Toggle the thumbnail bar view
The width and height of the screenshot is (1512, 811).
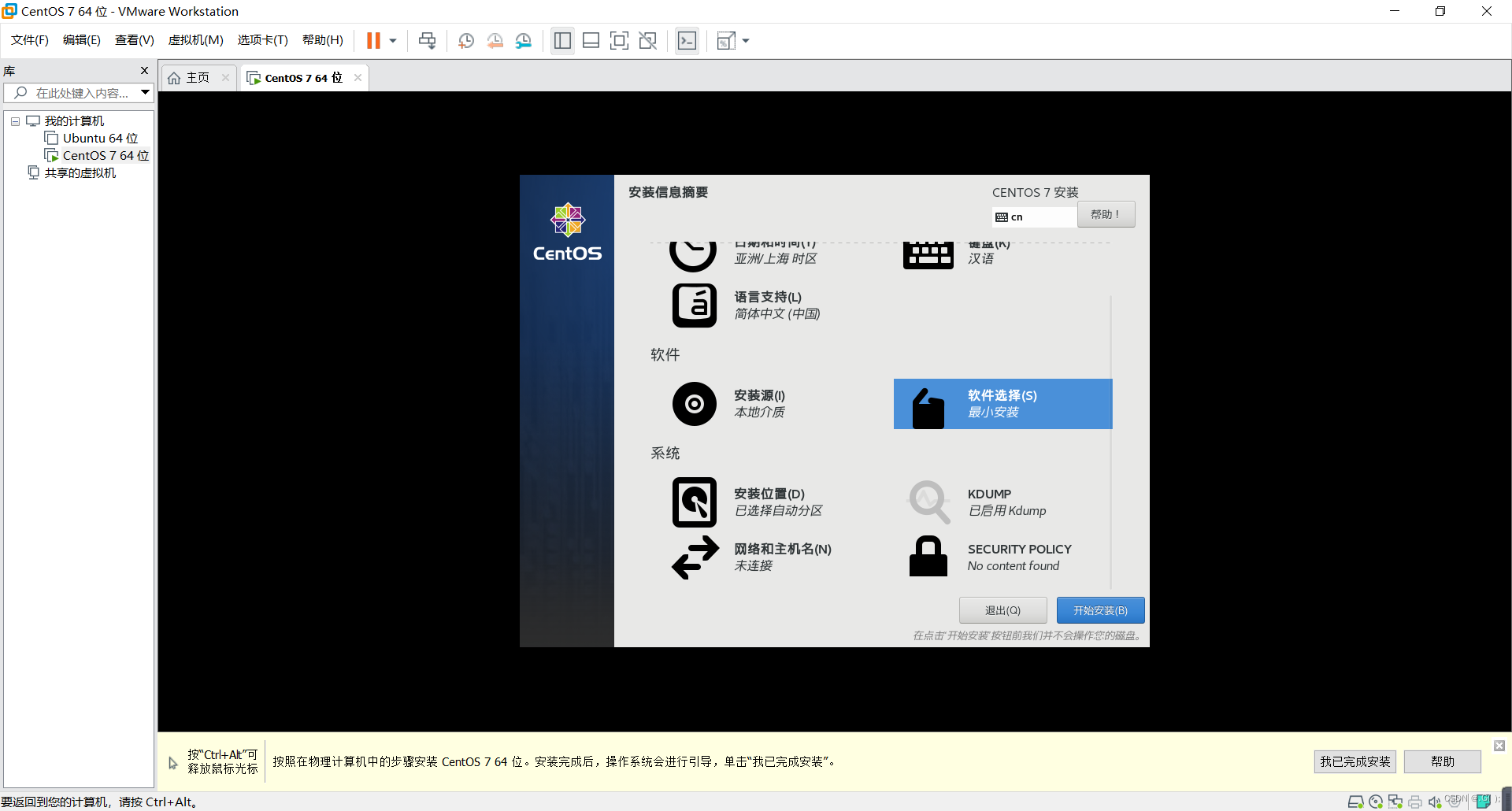(591, 41)
